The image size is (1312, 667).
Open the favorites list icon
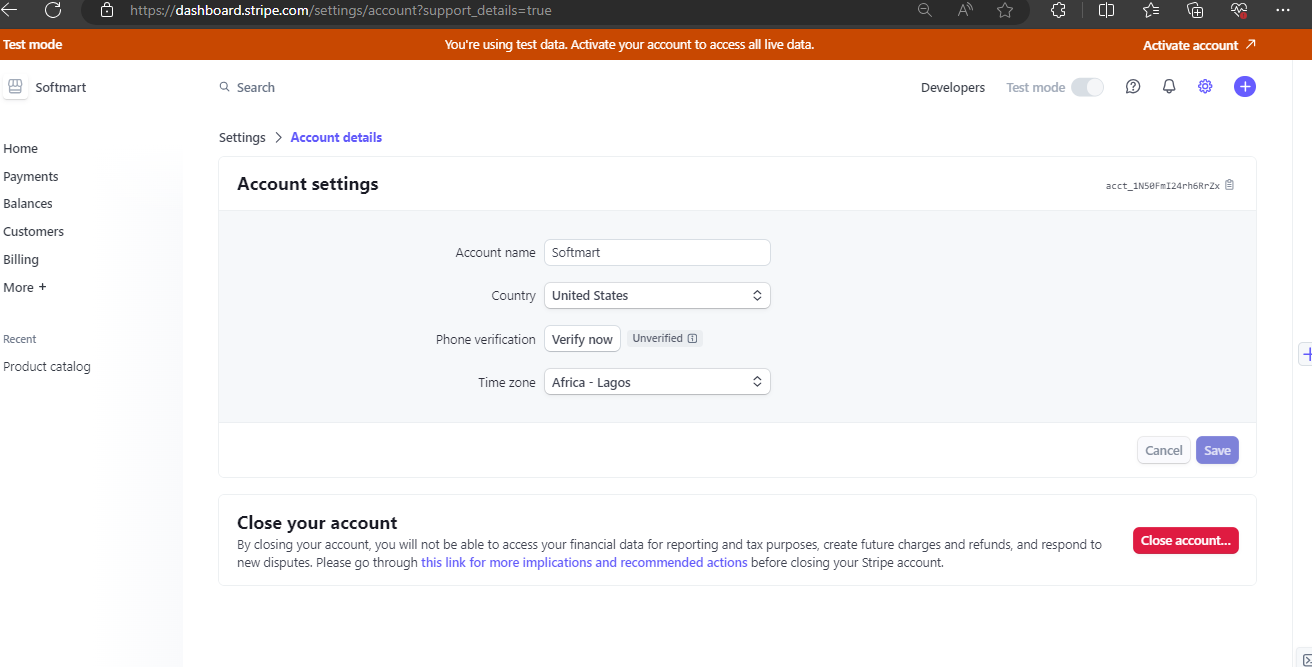point(1151,10)
